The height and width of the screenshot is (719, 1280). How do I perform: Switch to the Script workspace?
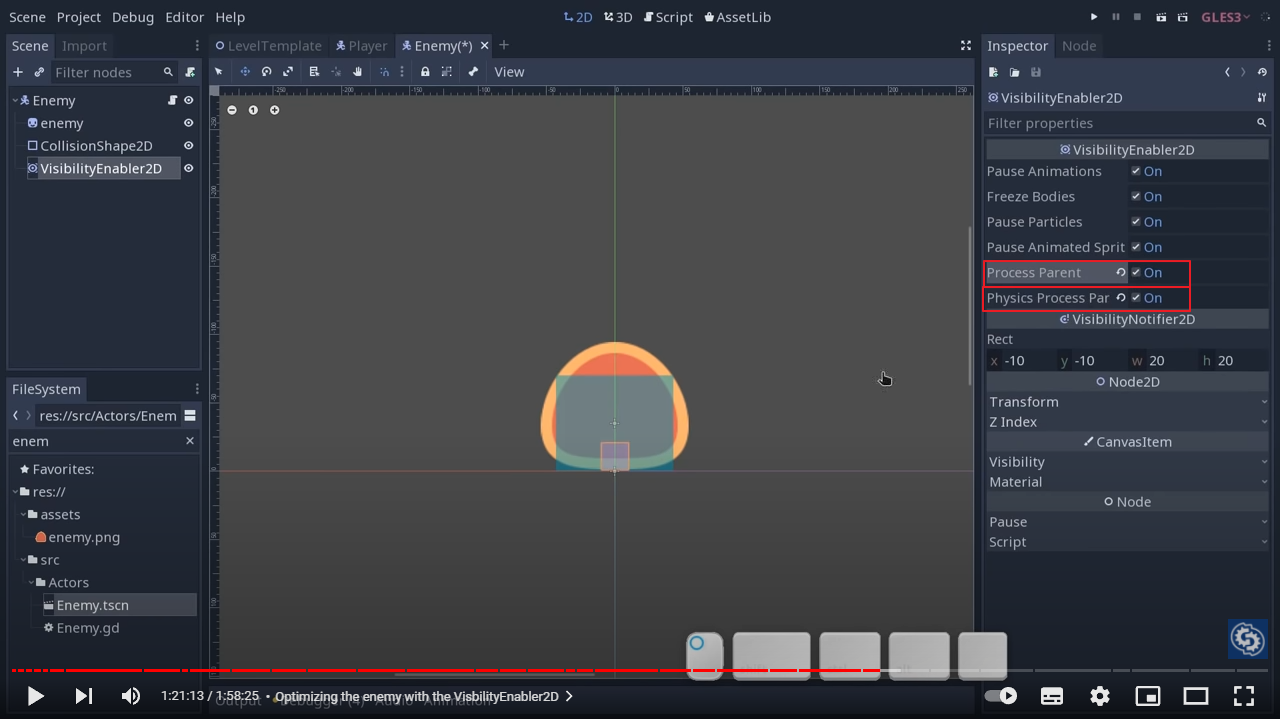(668, 17)
